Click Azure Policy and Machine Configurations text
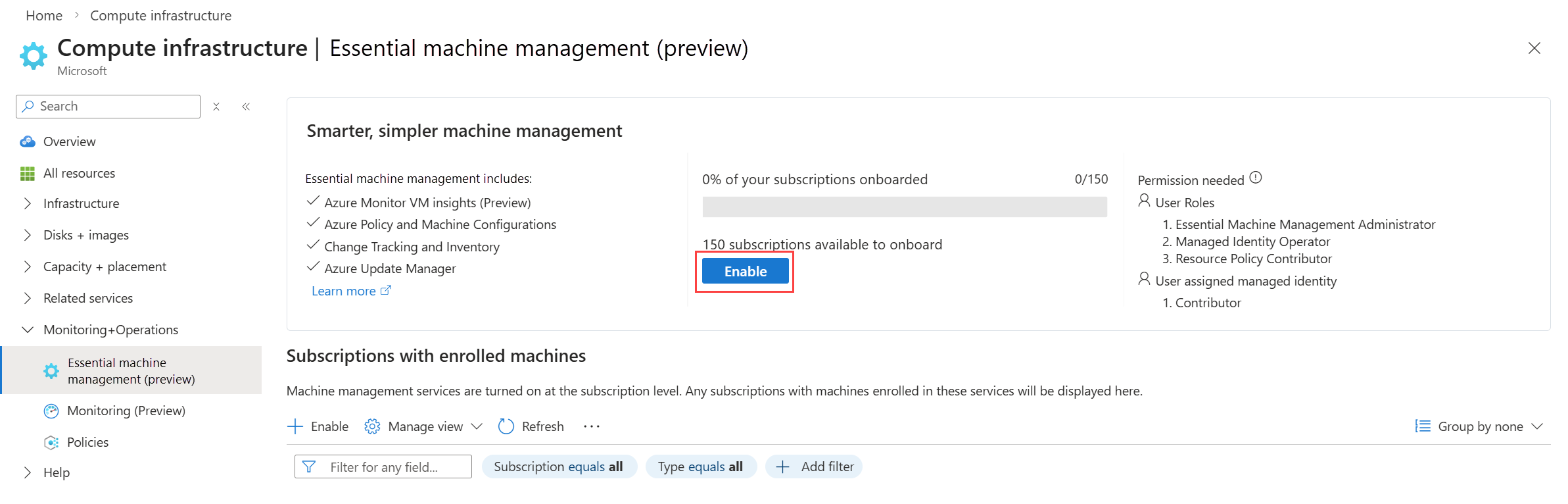The image size is (1568, 504). pyautogui.click(x=440, y=224)
